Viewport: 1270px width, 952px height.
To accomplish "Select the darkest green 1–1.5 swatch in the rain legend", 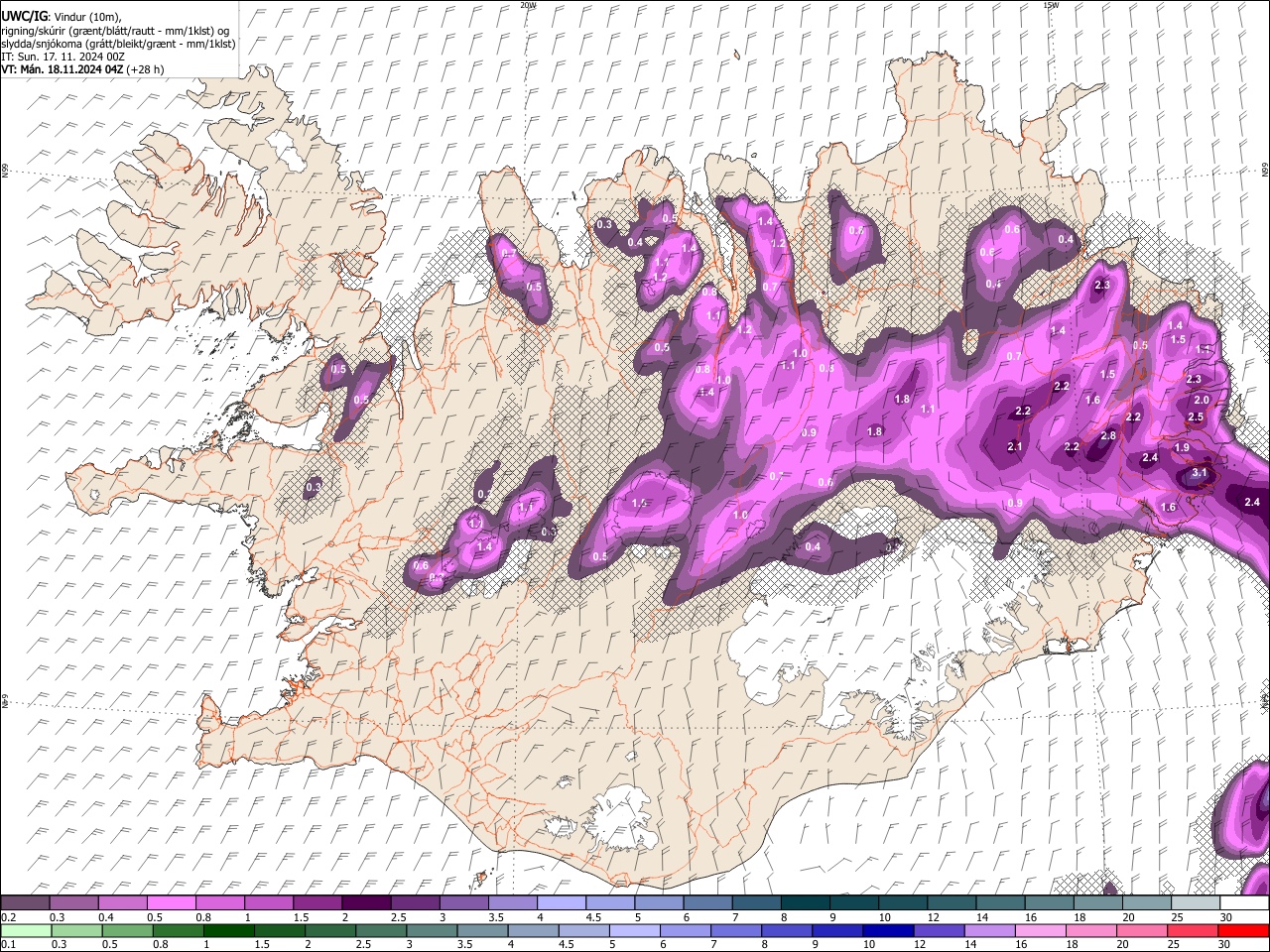I will [x=229, y=930].
